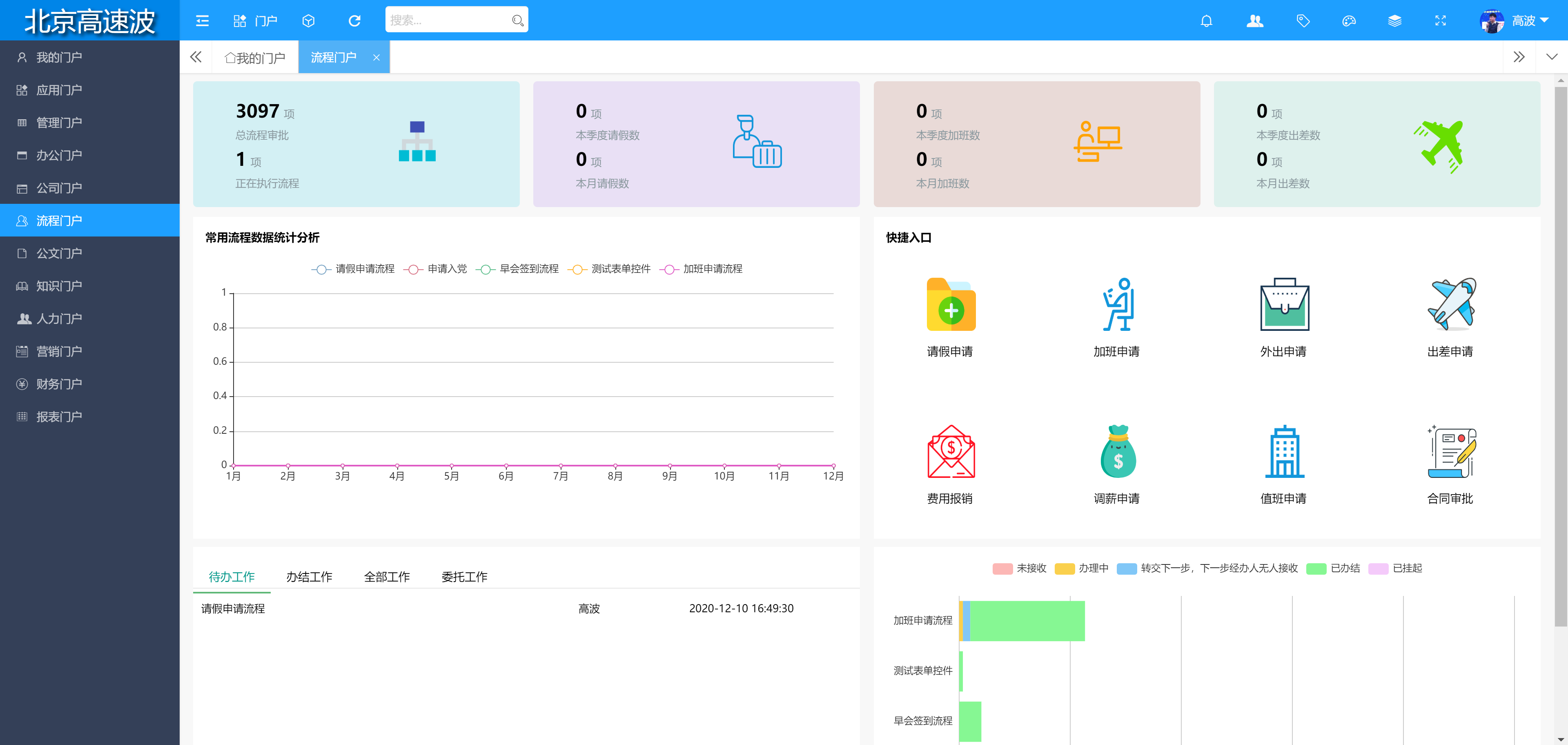Click the green 已办结 legend swatch

coord(1315,569)
